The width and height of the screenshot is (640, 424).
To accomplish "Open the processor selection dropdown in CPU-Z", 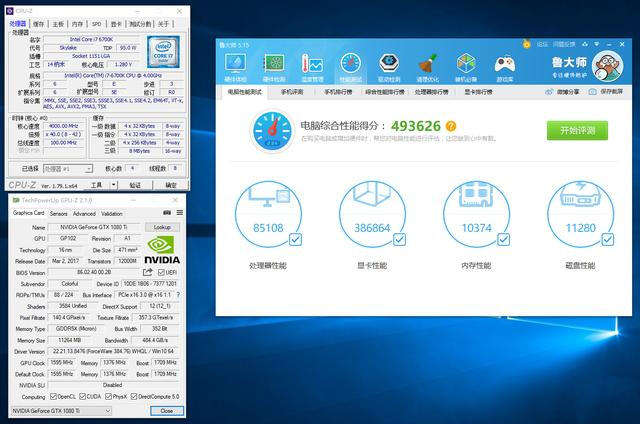I will pos(68,169).
